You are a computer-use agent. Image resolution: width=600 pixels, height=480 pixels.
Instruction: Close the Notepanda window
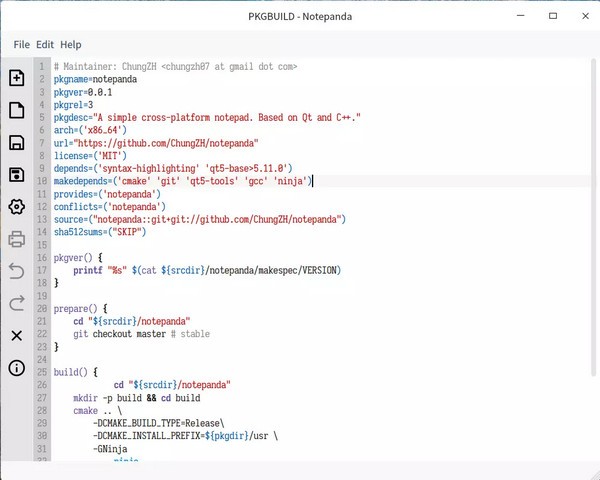[585, 16]
